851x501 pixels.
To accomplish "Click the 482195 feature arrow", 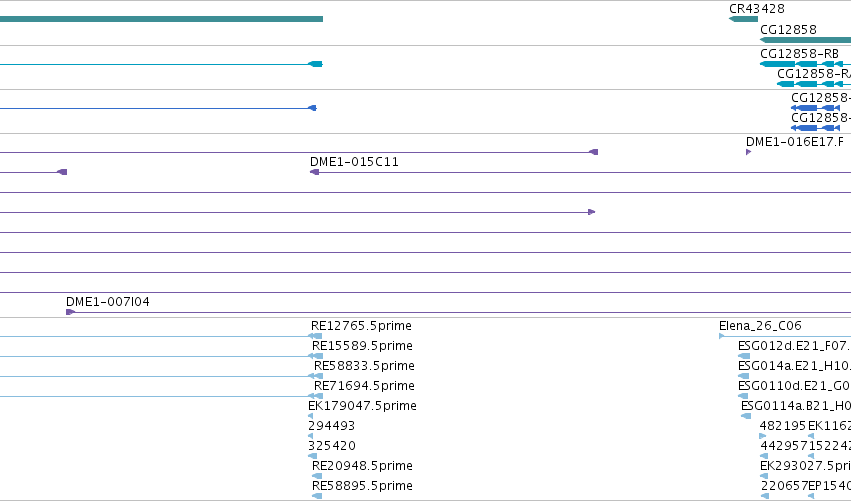I will (x=763, y=436).
